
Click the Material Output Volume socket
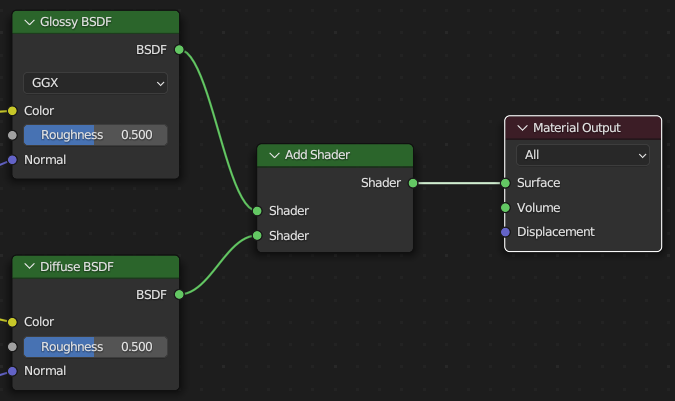point(506,208)
